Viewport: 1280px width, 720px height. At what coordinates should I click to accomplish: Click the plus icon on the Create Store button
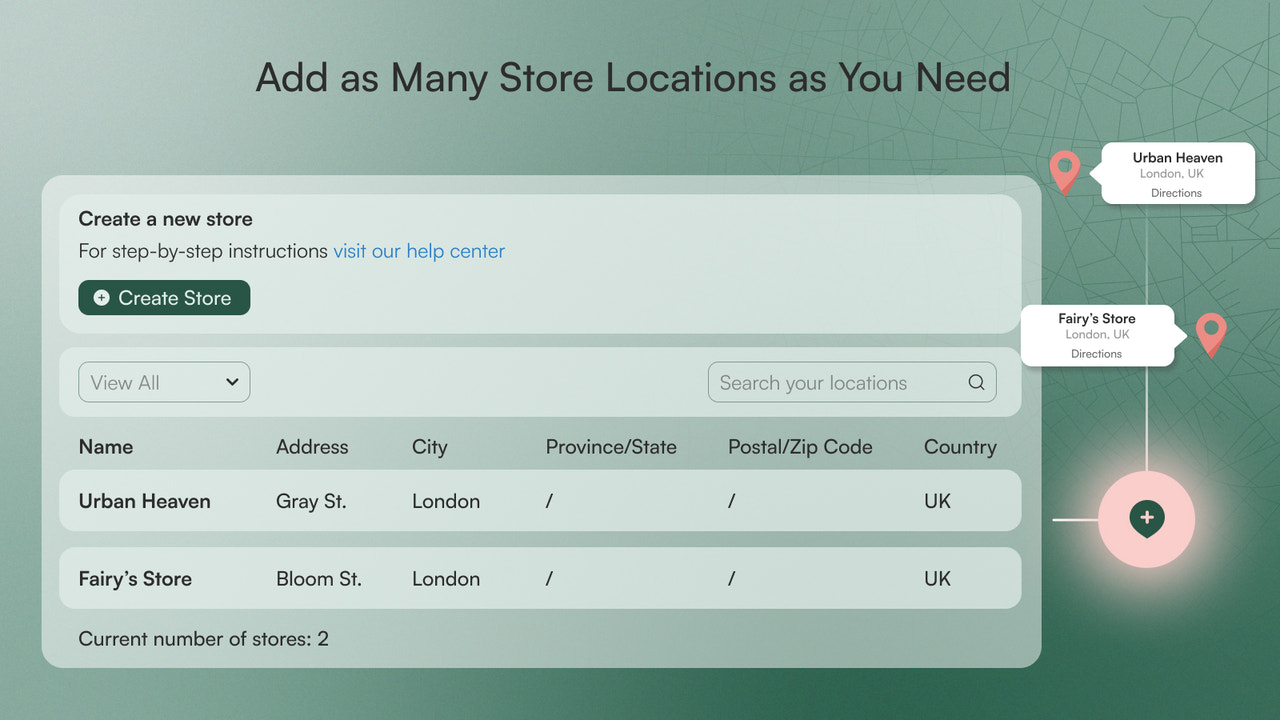[x=100, y=297]
